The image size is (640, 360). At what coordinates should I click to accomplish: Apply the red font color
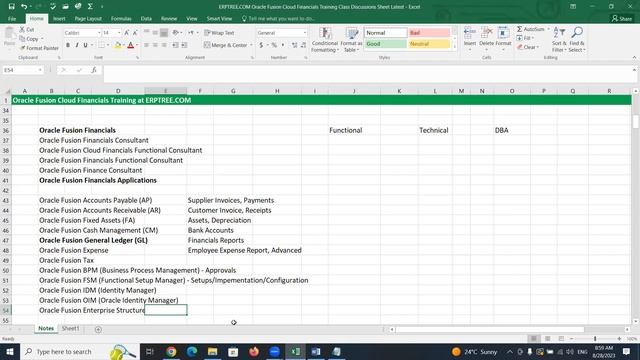tap(131, 45)
